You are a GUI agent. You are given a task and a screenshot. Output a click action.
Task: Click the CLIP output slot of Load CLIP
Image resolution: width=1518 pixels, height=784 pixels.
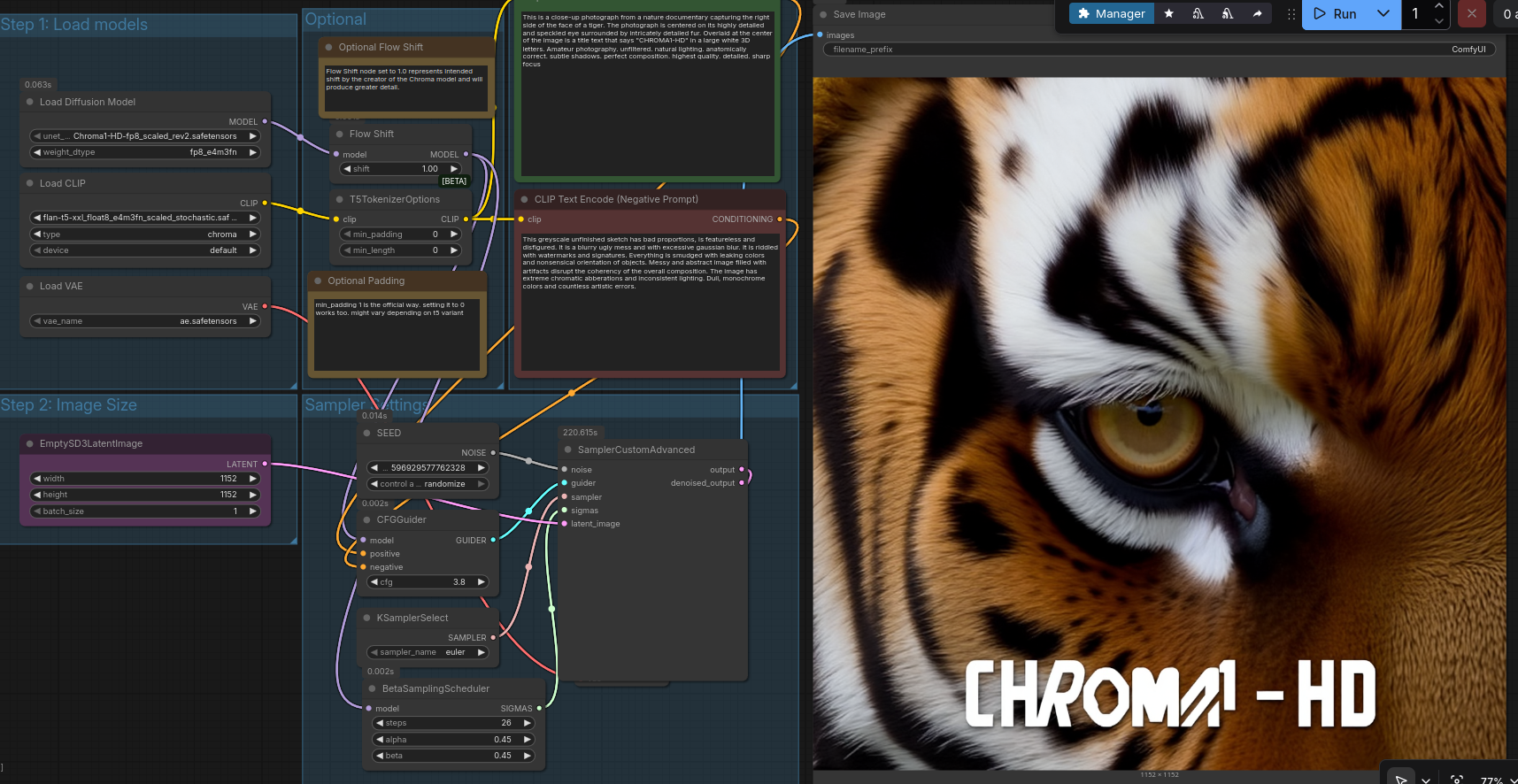tap(265, 203)
